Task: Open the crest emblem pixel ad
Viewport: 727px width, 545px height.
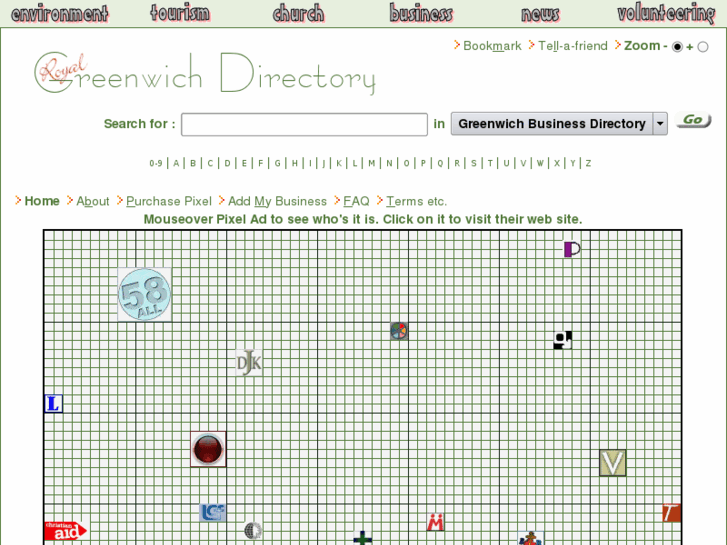Action: [x=530, y=538]
